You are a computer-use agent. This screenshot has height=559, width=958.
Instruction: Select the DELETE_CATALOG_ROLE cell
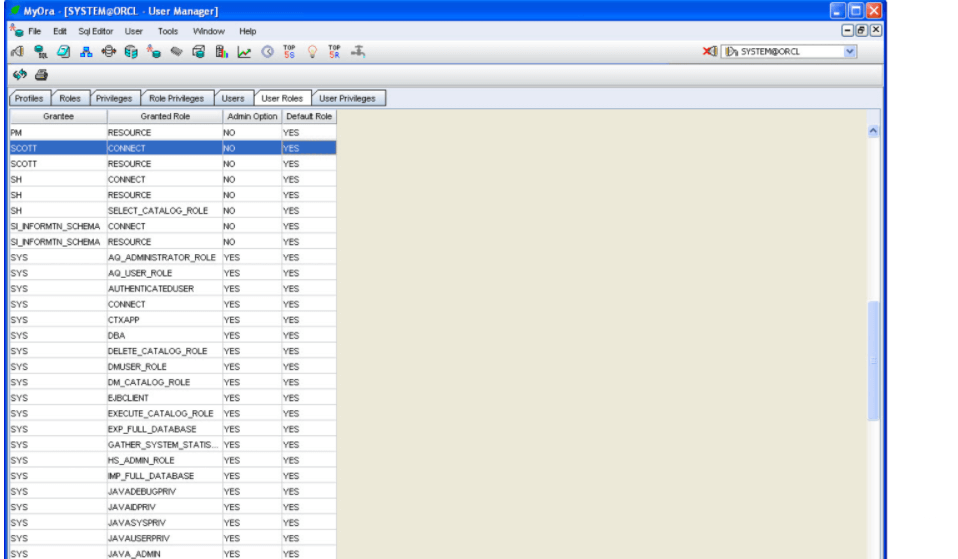[x=165, y=351]
